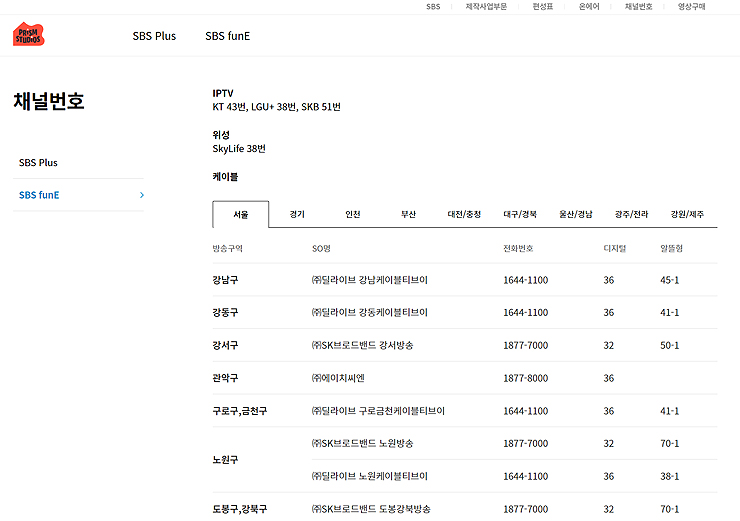Click the Prism Studios logo

pyautogui.click(x=29, y=34)
